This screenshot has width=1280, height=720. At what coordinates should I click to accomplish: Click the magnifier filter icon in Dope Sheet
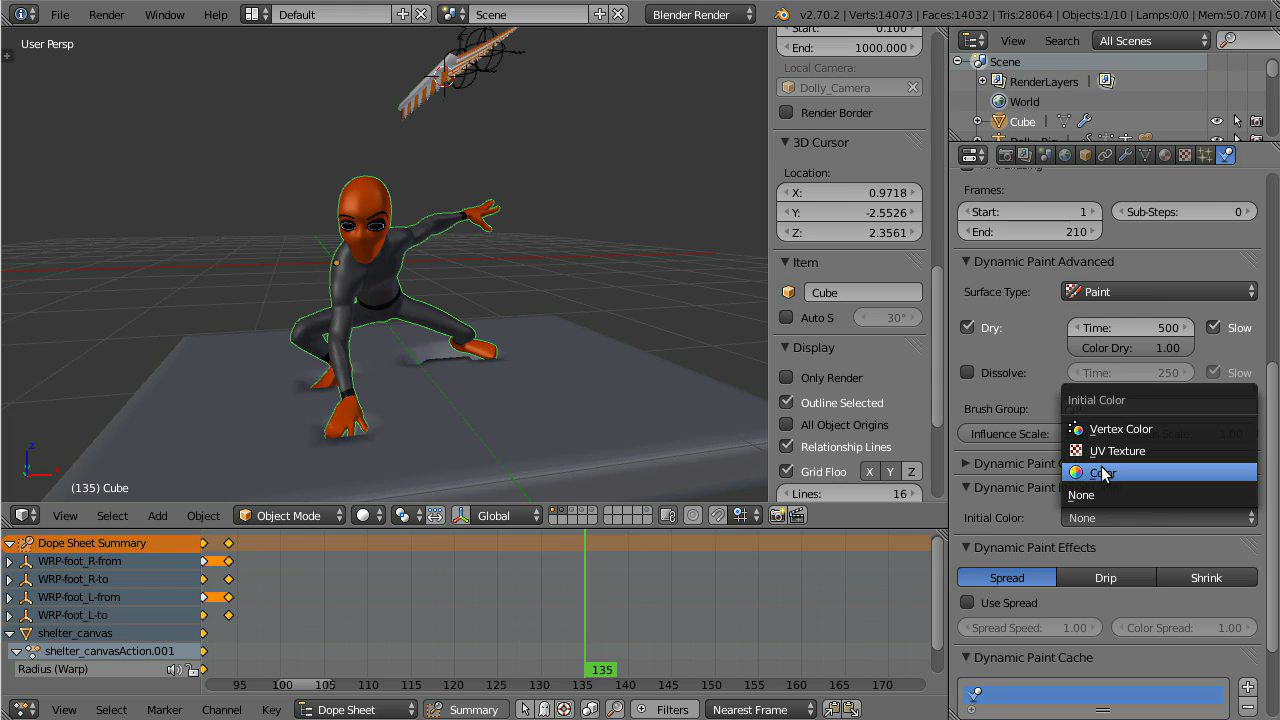tap(615, 709)
